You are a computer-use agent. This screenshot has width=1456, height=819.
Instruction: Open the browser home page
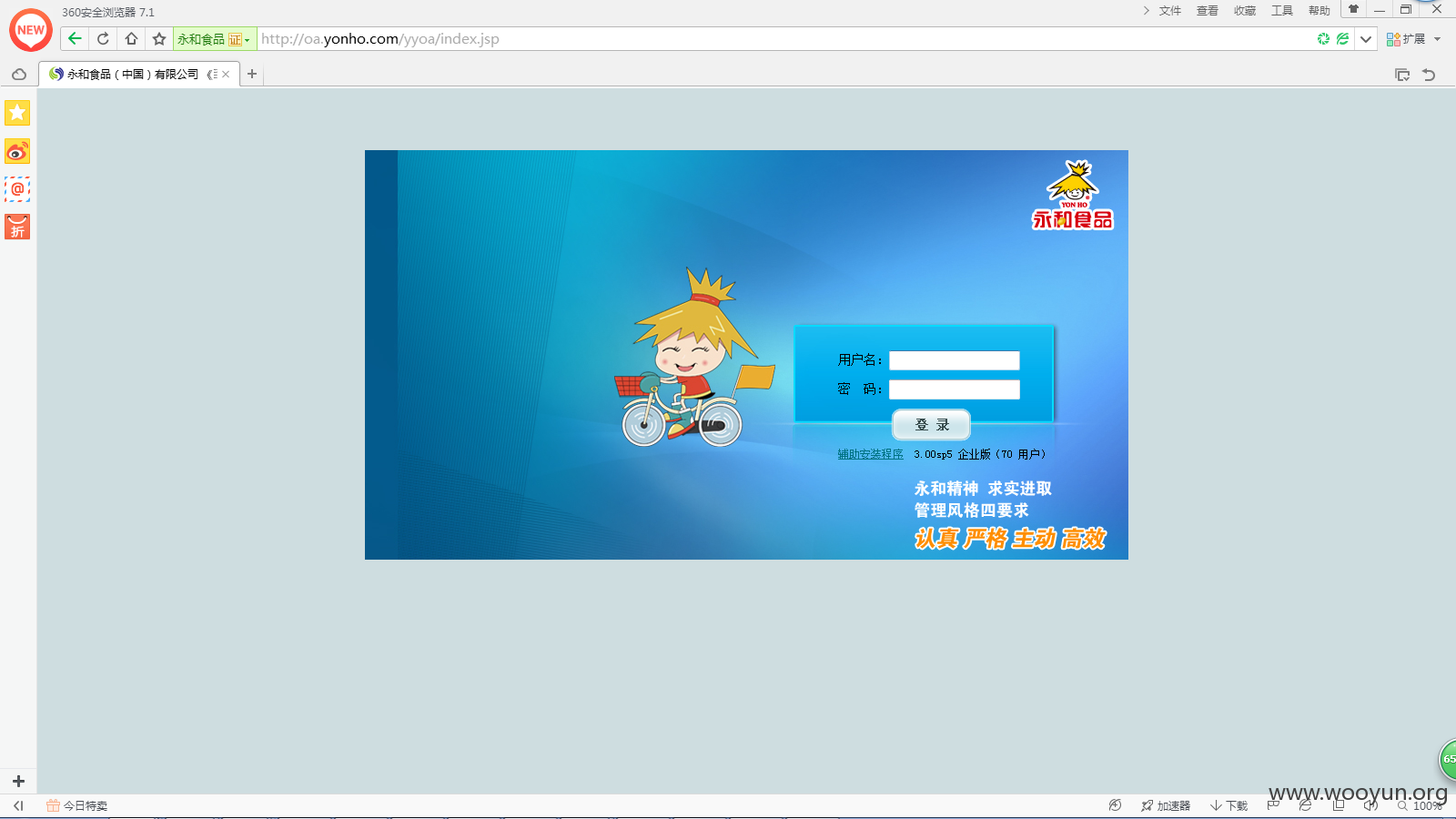(131, 38)
